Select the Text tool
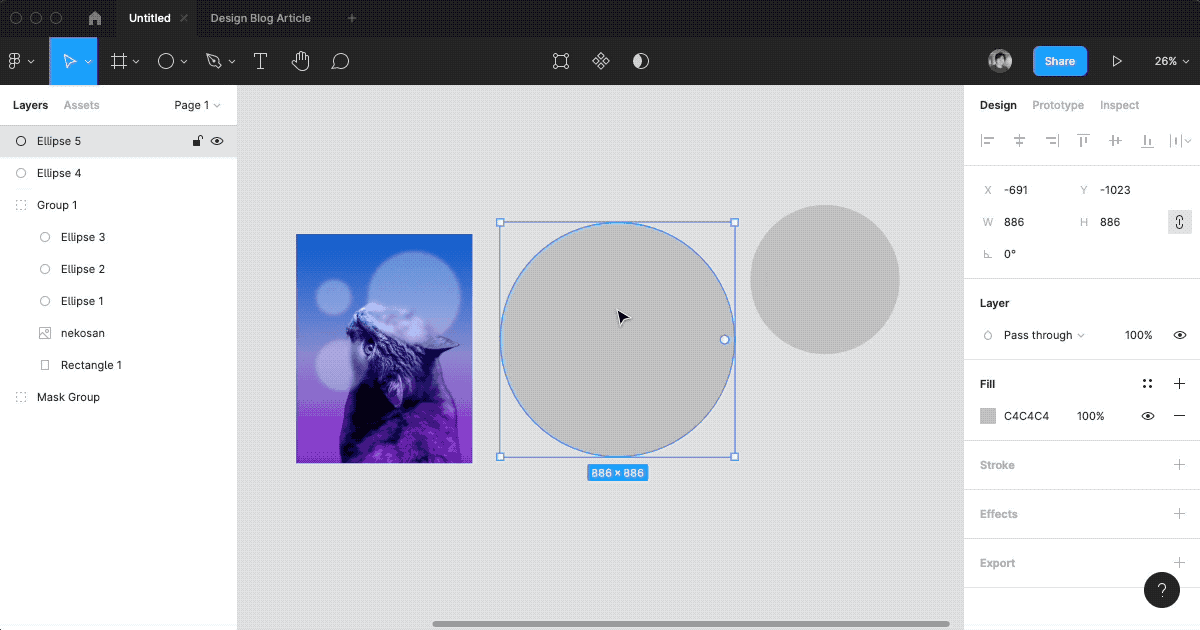This screenshot has height=630, width=1200. click(260, 61)
